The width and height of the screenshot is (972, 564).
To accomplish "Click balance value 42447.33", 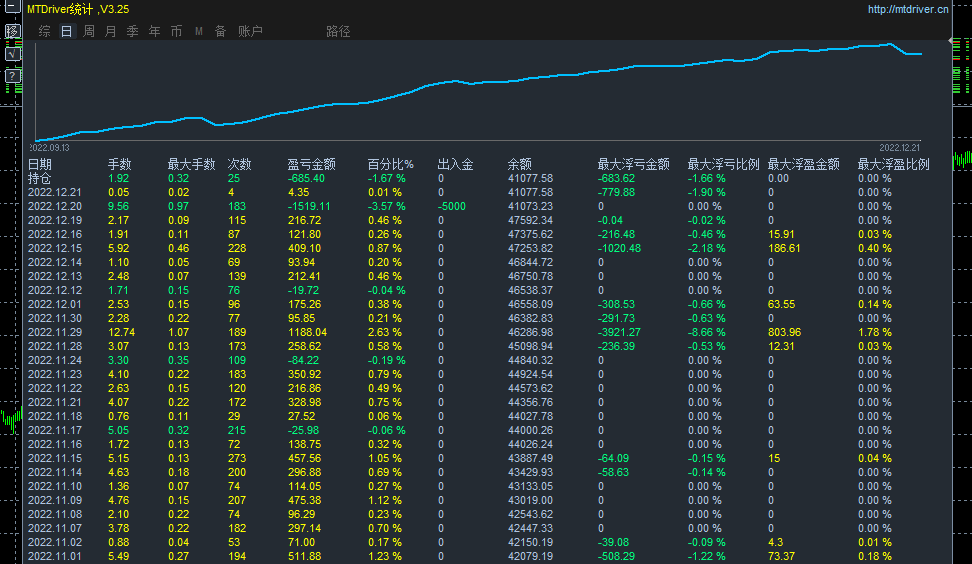I will point(531,529).
